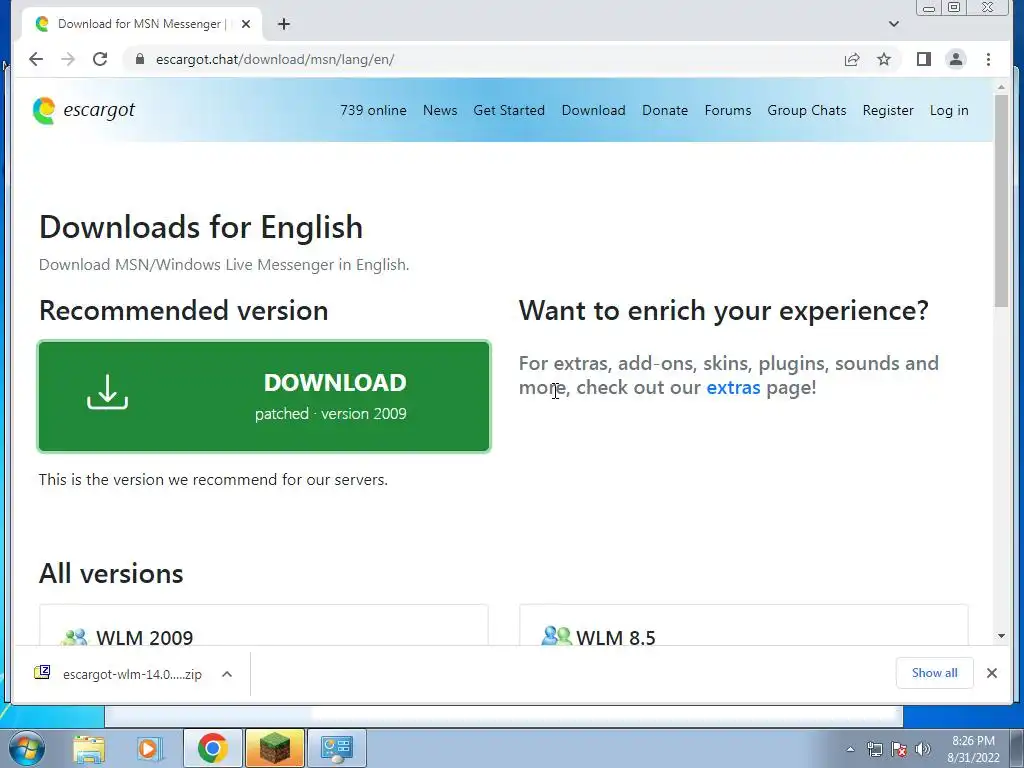The width and height of the screenshot is (1024, 768).
Task: Open the escargot-wlm zip file icon
Action: (x=42, y=672)
